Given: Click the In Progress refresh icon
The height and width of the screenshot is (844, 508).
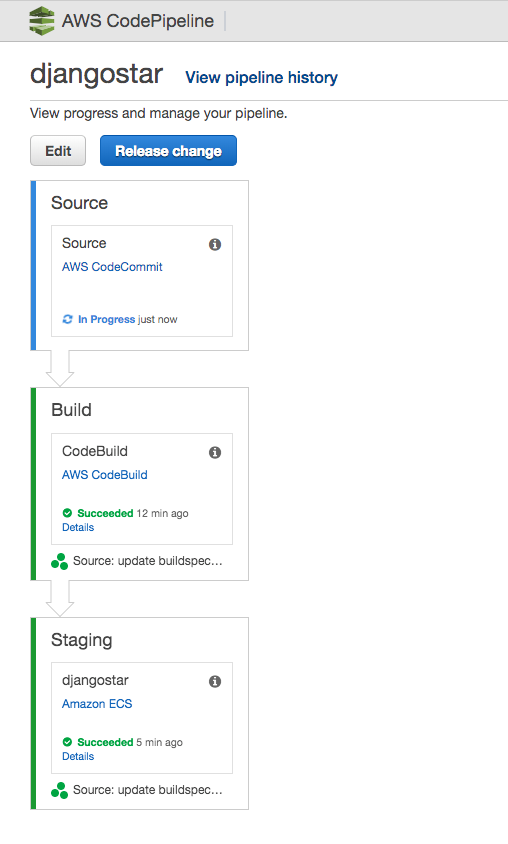Looking at the screenshot, I should click(67, 319).
